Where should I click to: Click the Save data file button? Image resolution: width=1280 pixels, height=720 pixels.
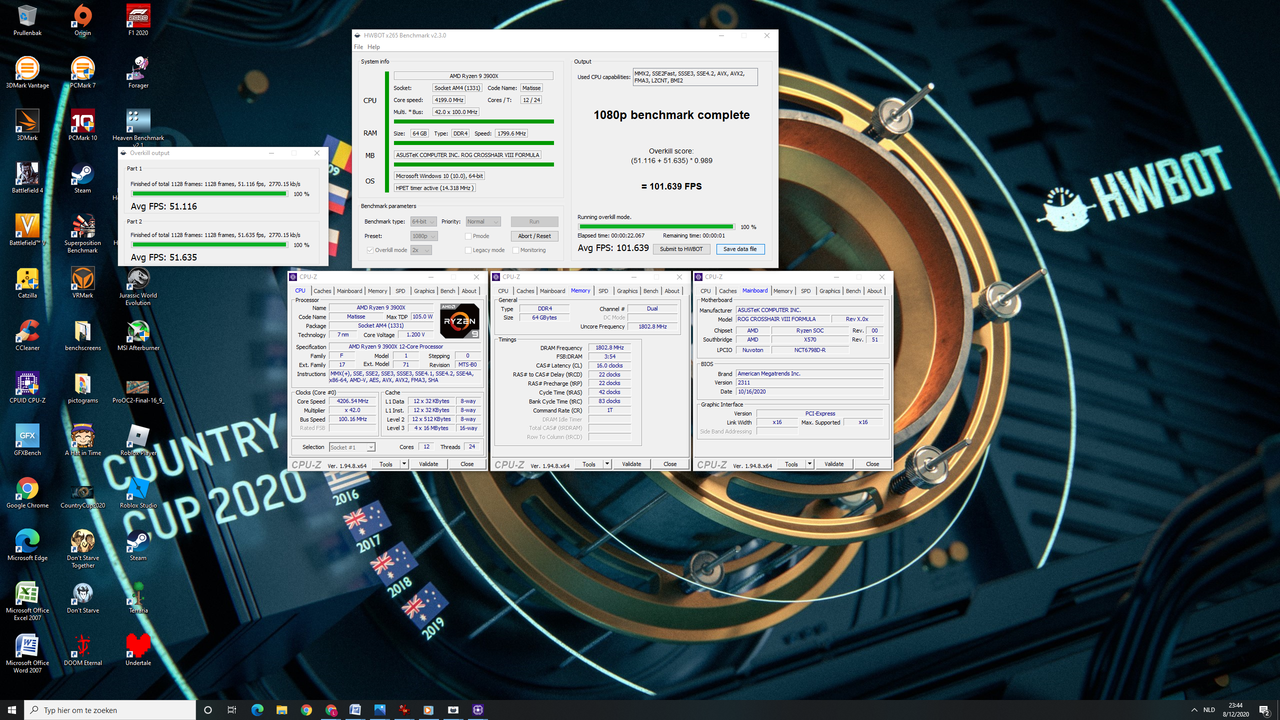point(740,249)
